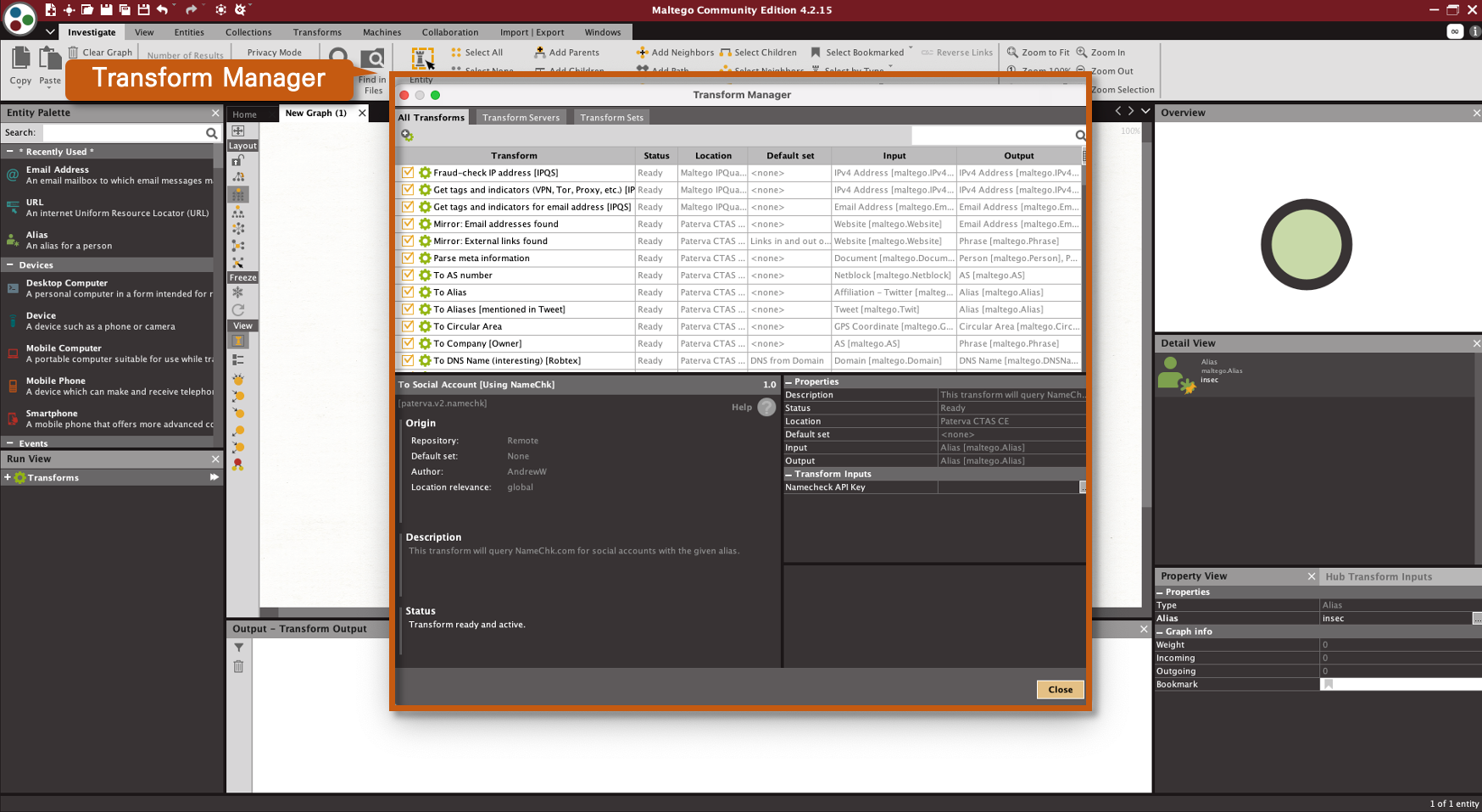Collapse Graph info in Property View
This screenshot has height=812, width=1482.
[x=1160, y=631]
